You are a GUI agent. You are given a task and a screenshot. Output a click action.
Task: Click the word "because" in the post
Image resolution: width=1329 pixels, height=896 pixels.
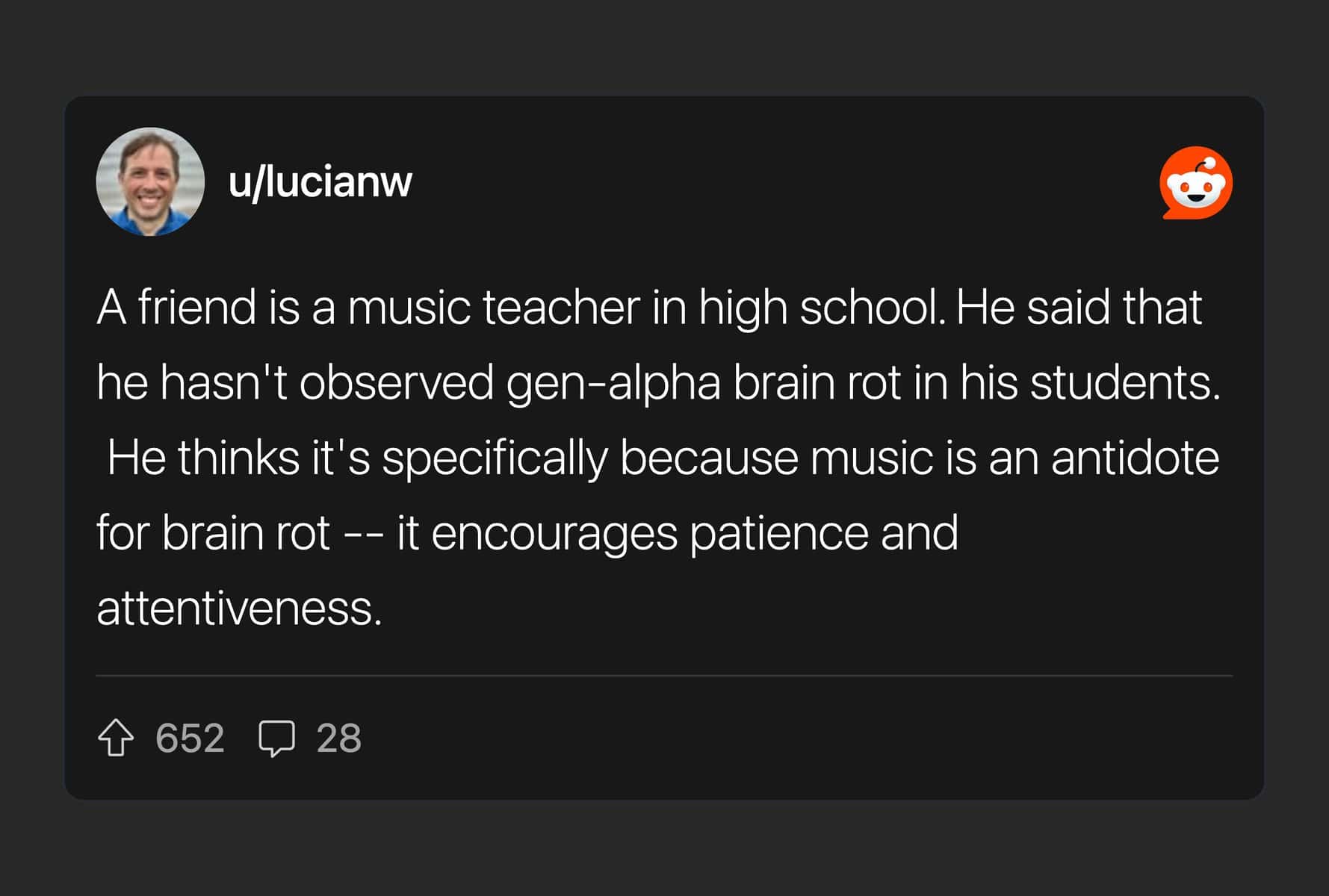[709, 458]
